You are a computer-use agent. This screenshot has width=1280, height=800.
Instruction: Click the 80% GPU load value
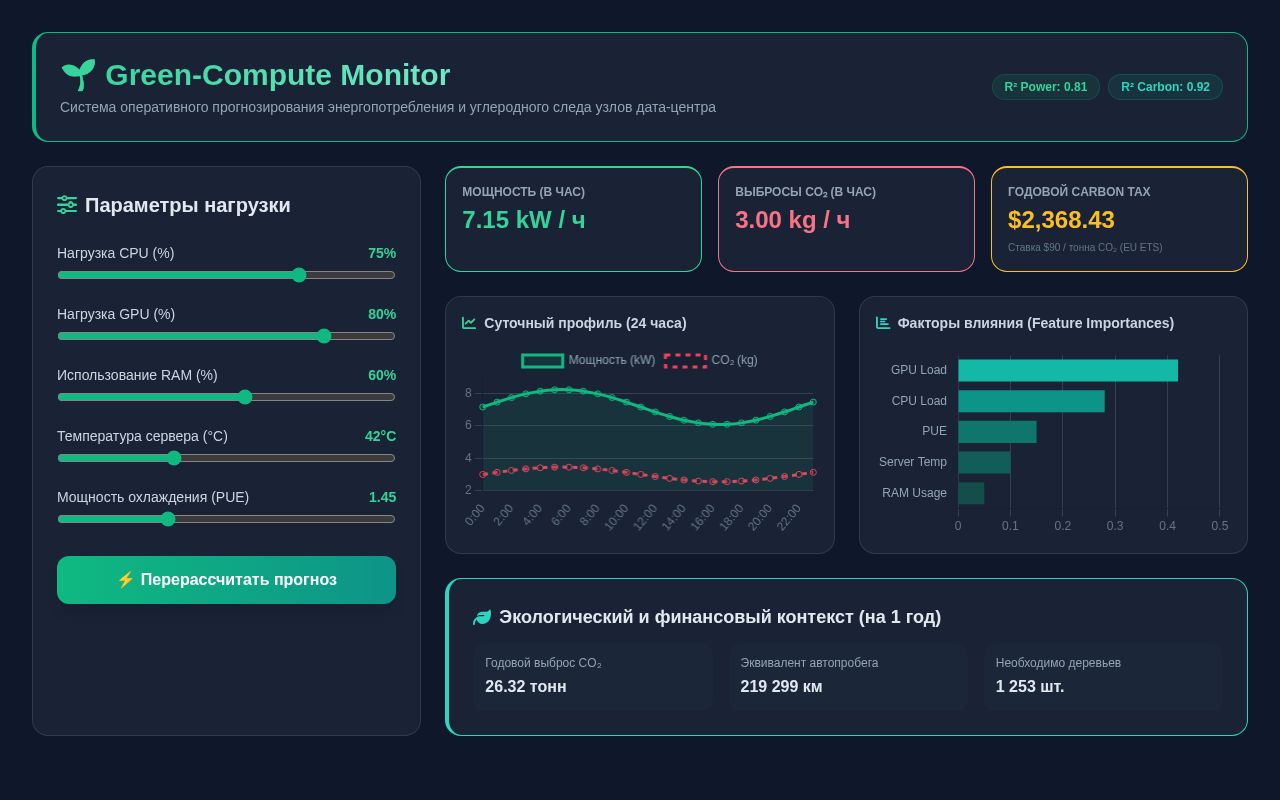(x=382, y=314)
